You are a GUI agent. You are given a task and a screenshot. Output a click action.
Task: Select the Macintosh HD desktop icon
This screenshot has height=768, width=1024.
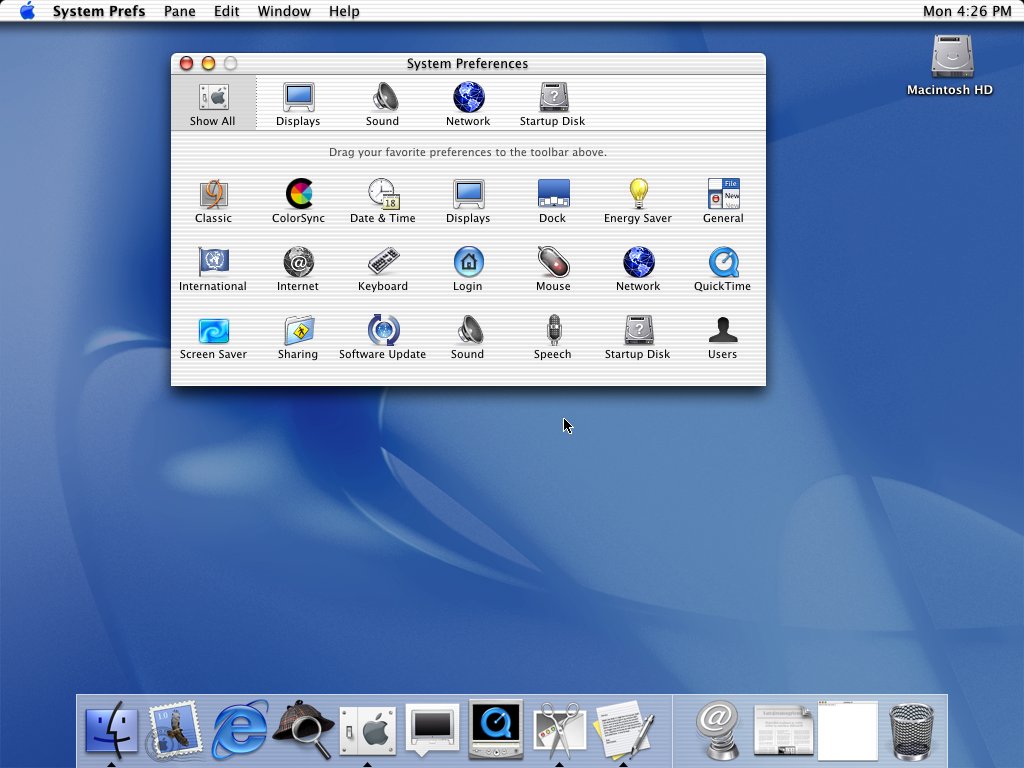click(952, 64)
